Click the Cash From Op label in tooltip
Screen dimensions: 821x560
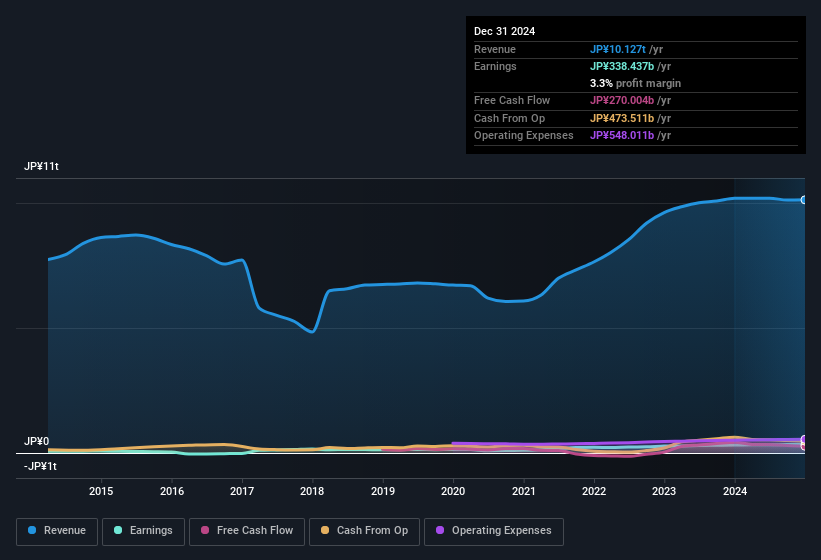(x=509, y=118)
